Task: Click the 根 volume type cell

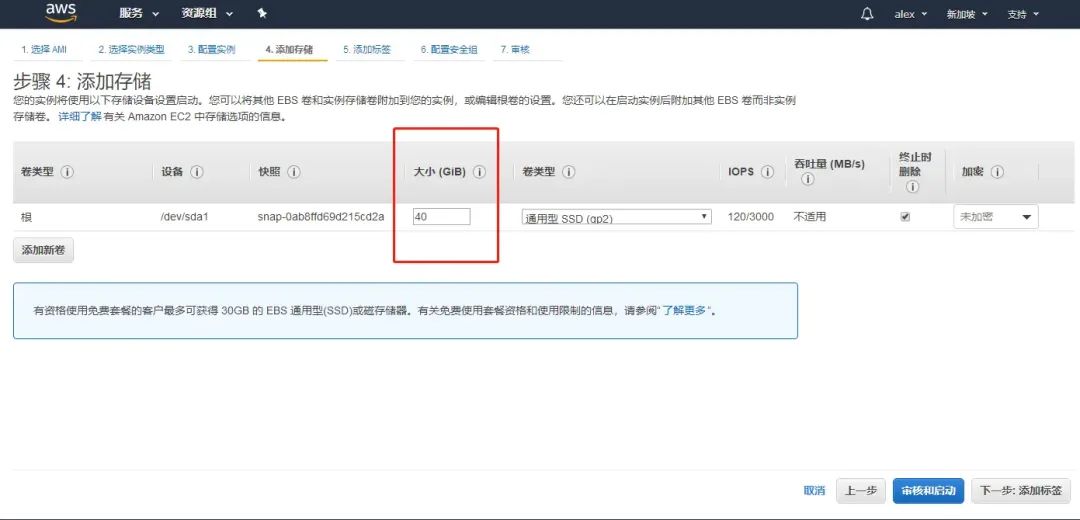Action: coord(26,217)
